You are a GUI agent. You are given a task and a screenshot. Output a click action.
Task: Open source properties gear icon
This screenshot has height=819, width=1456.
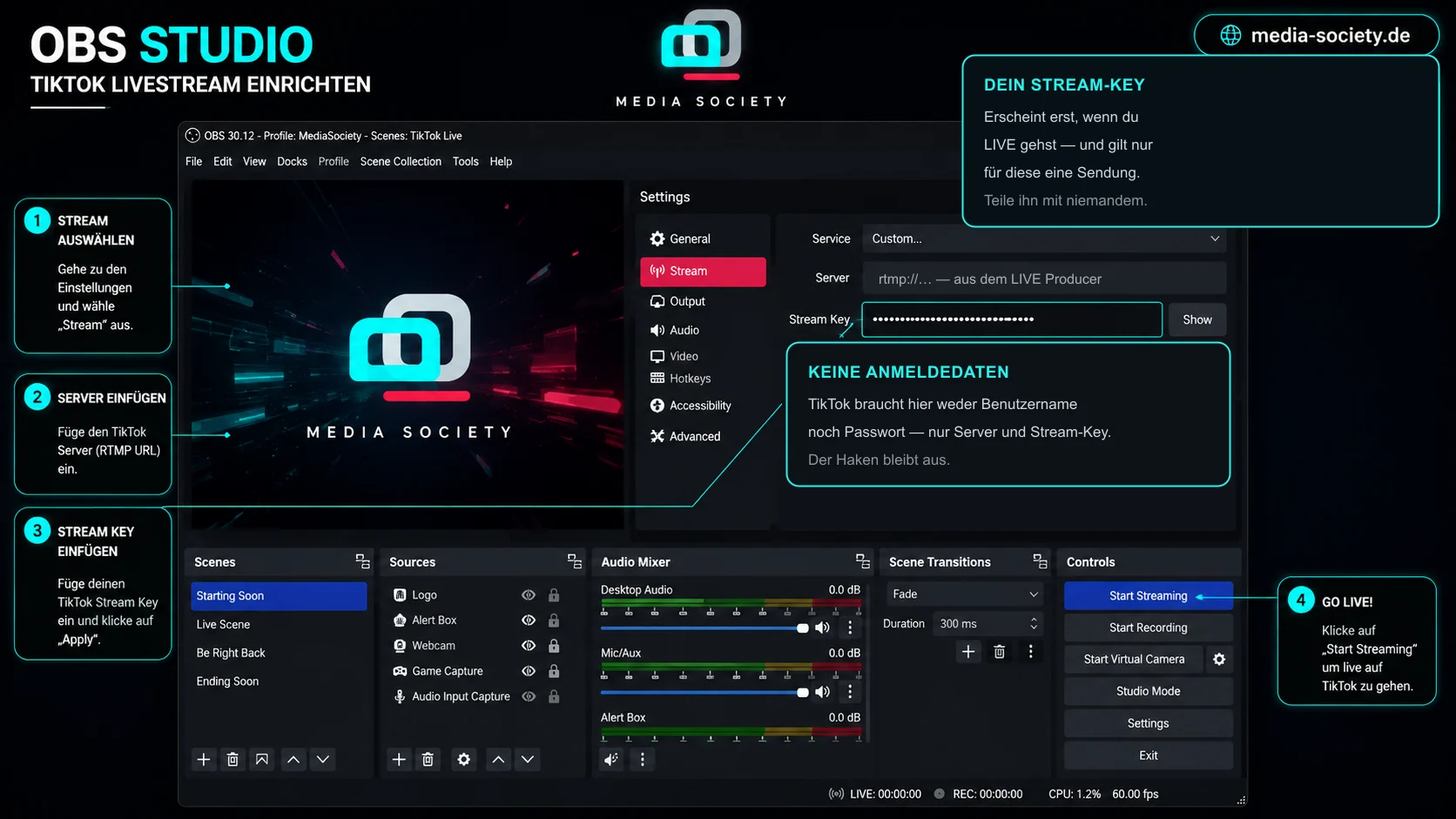[x=464, y=759]
